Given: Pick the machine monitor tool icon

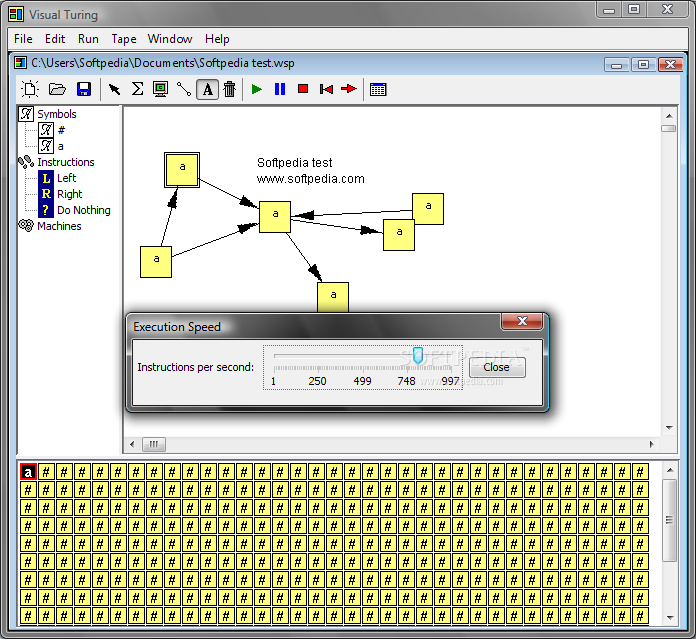Looking at the screenshot, I should click(x=161, y=89).
